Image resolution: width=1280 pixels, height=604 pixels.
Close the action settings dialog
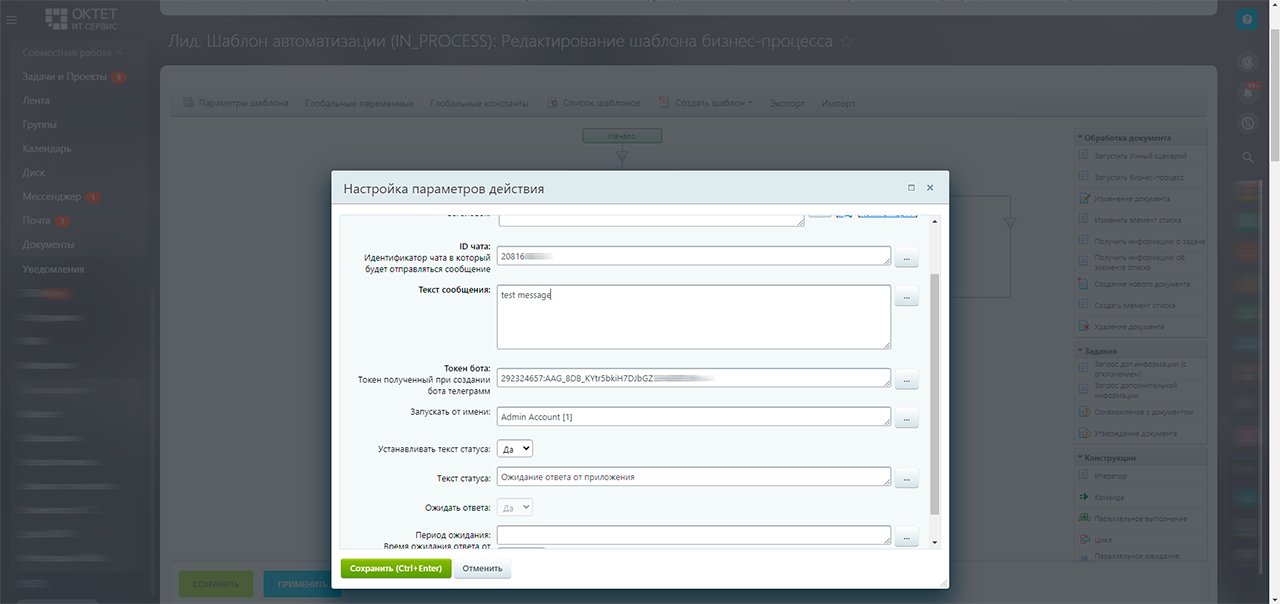[x=930, y=188]
